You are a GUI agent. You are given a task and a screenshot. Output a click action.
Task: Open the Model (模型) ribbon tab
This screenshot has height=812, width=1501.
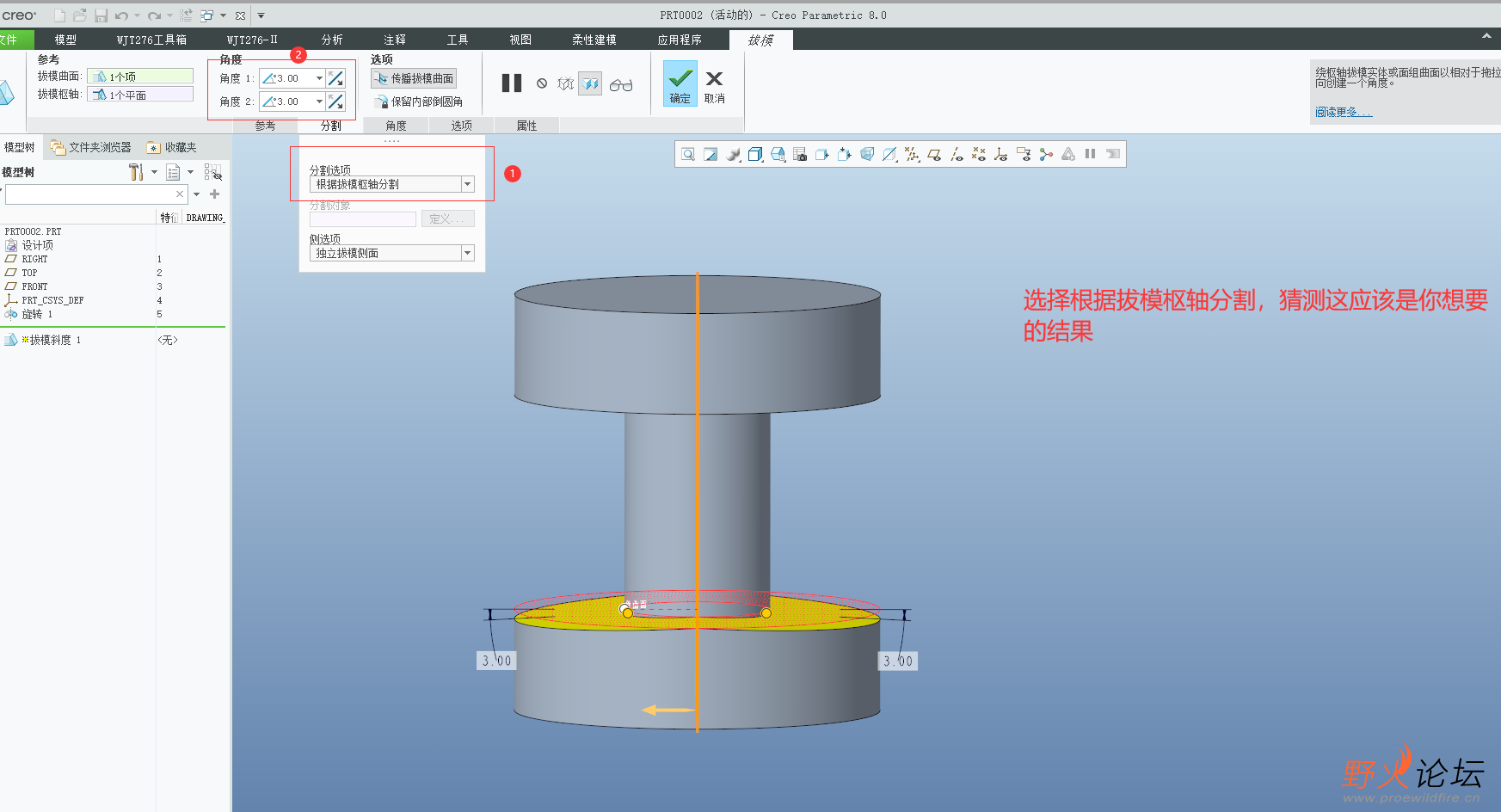(65, 40)
